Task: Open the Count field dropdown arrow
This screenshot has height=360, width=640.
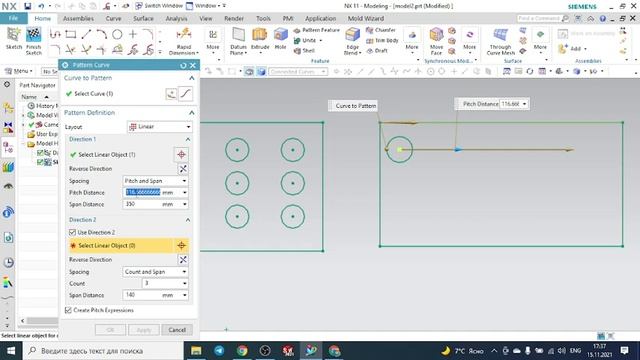Action: (184, 283)
